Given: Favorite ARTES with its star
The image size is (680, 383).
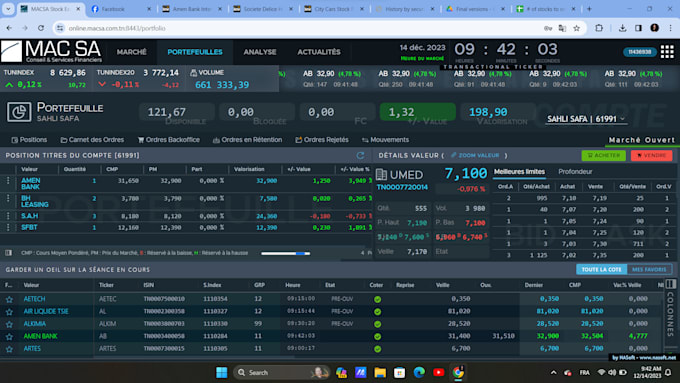Looking at the screenshot, I should [x=9, y=349].
